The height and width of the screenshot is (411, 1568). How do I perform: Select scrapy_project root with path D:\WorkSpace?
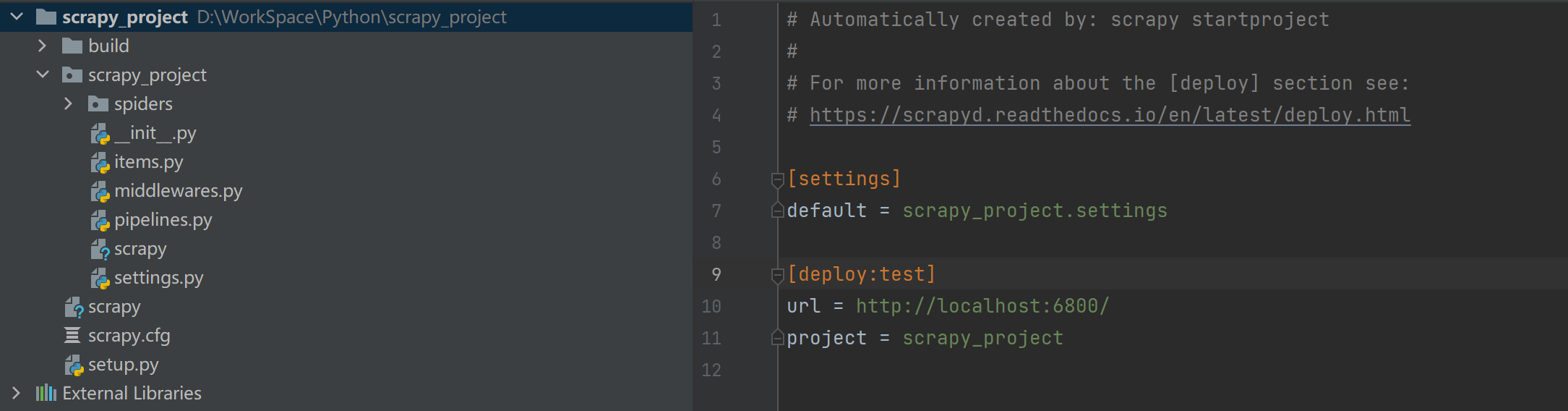point(346,17)
